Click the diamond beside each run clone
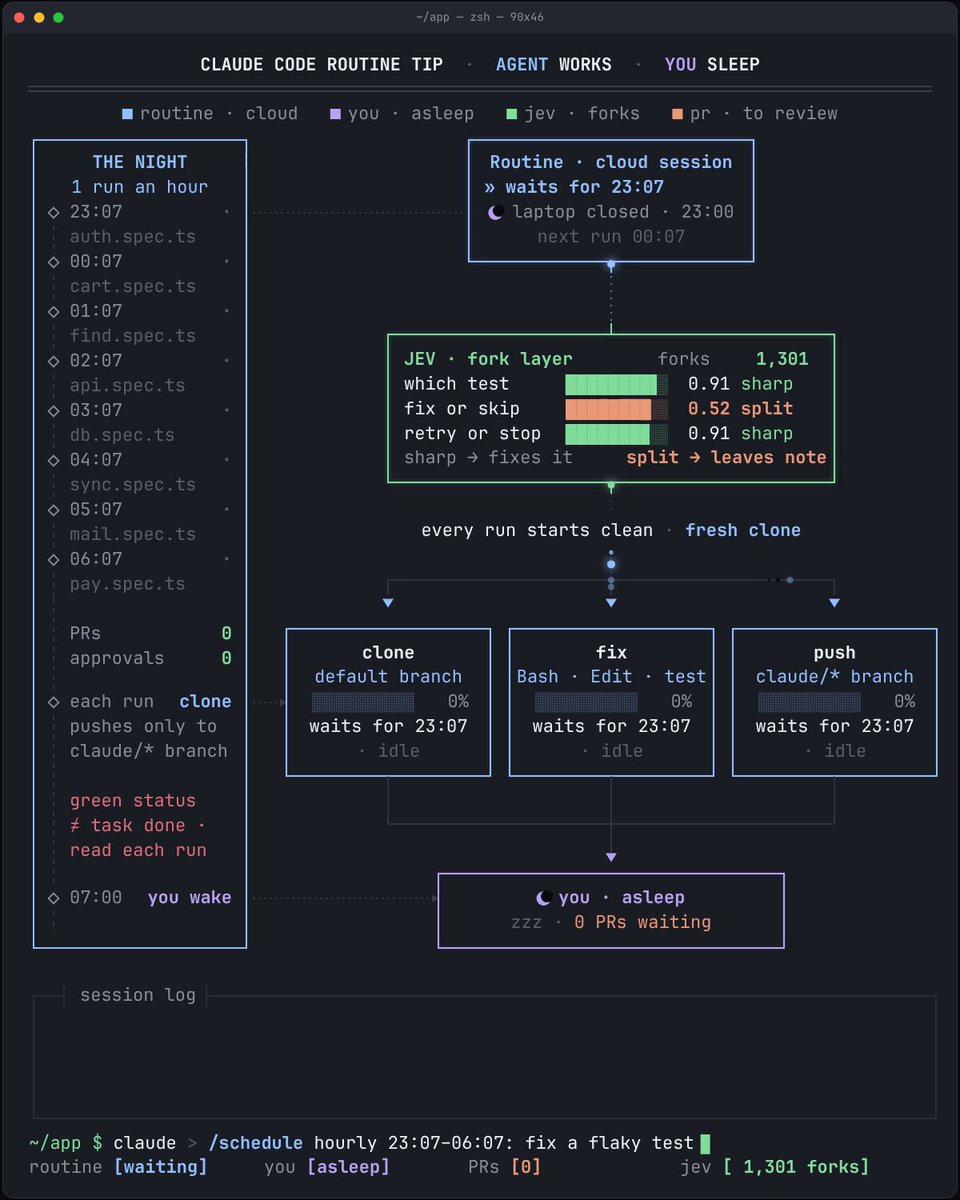This screenshot has height=1200, width=960. click(x=53, y=702)
